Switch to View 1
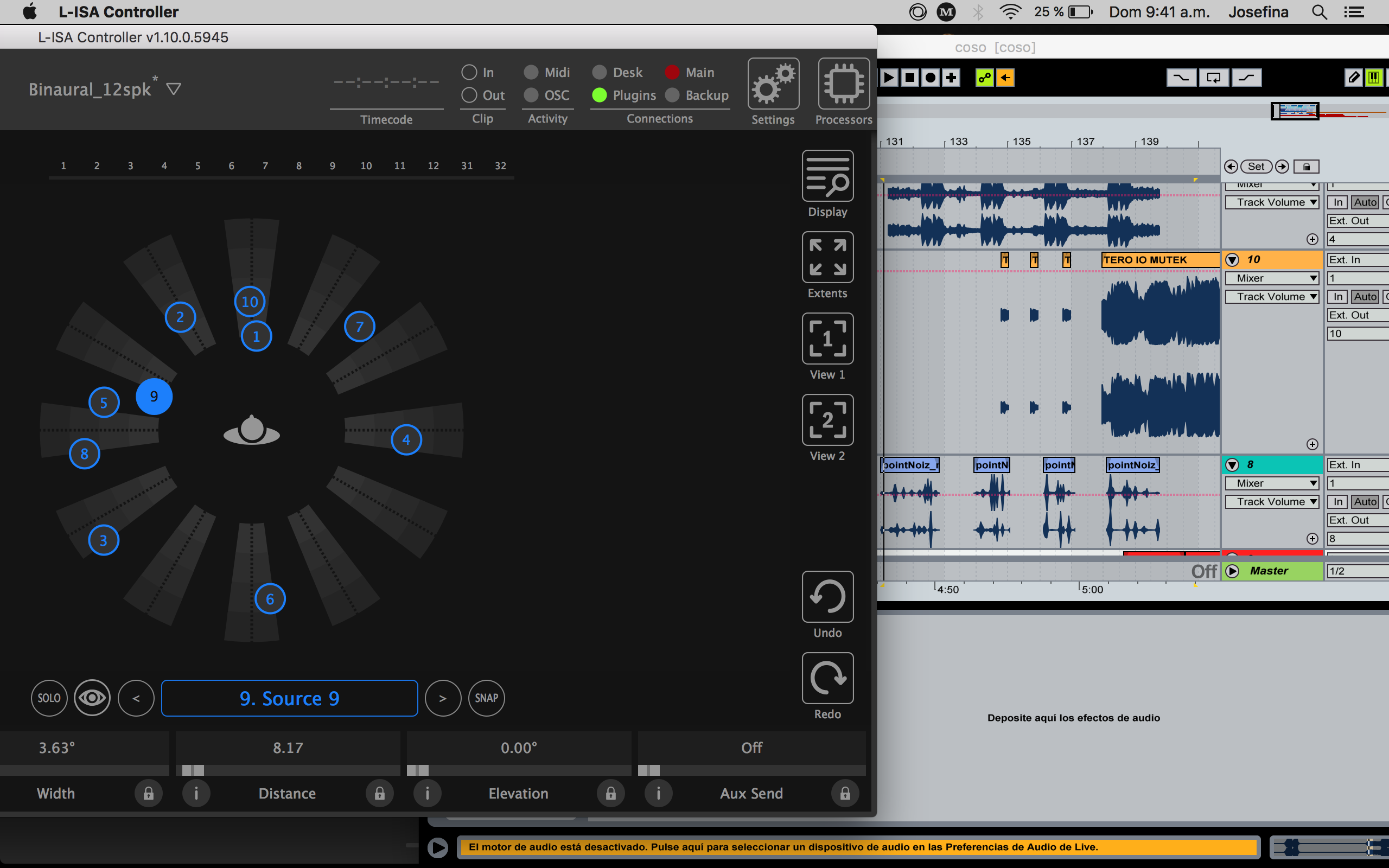 (x=827, y=339)
